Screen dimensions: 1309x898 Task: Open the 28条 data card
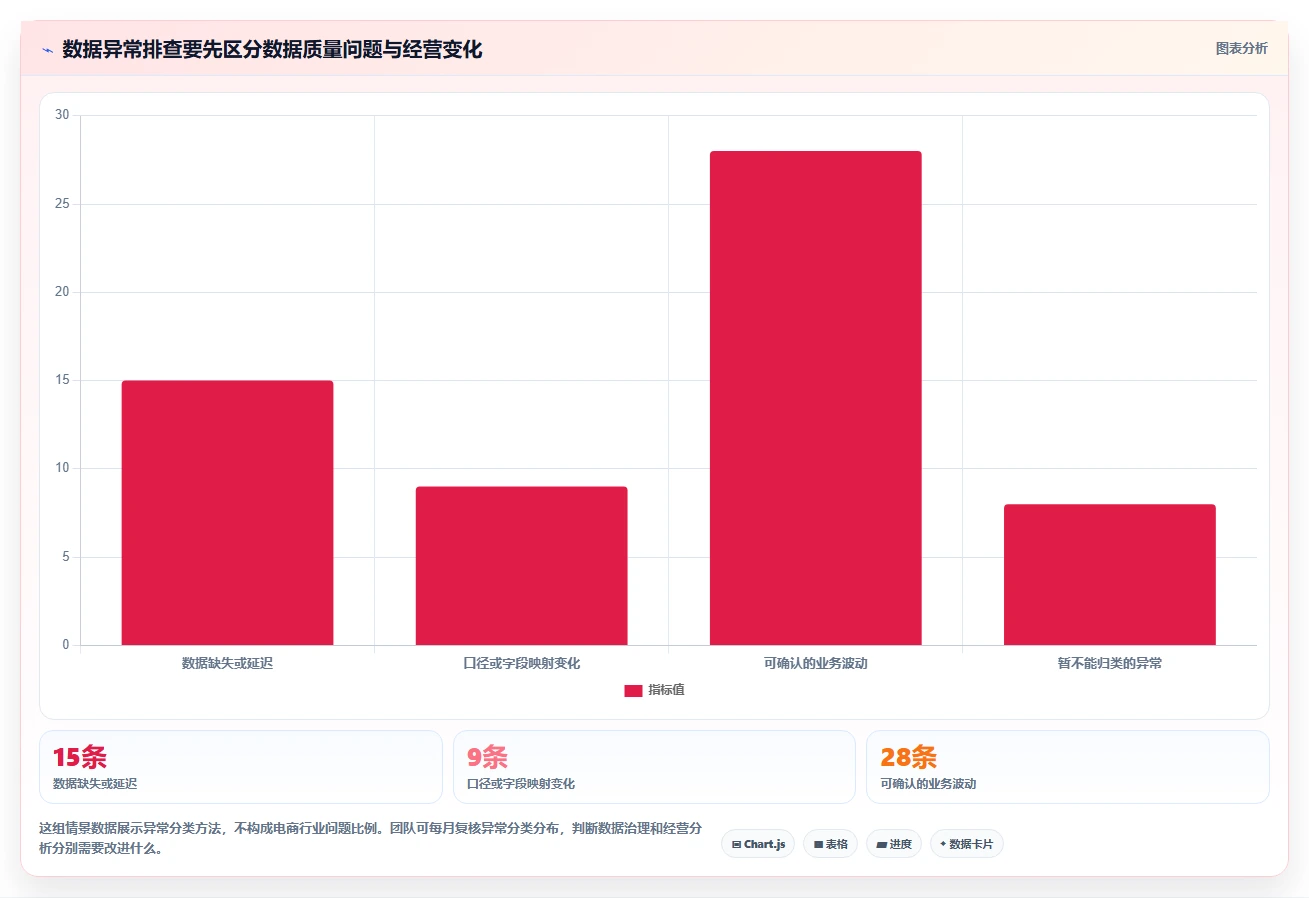[x=1068, y=767]
